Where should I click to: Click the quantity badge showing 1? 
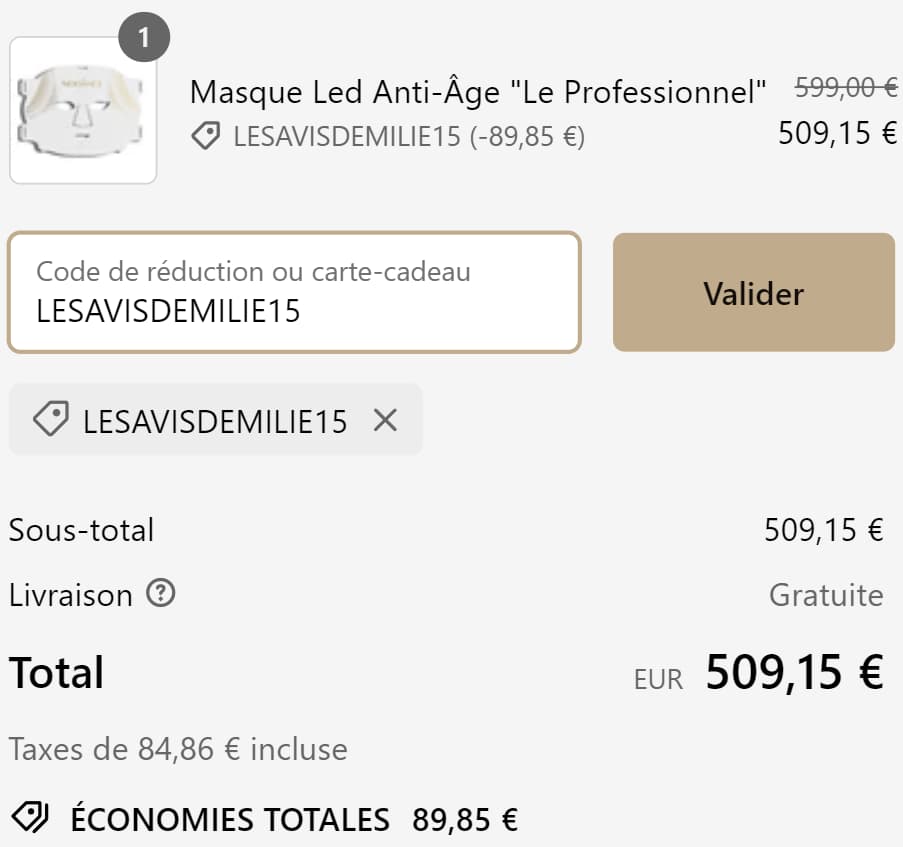pos(146,35)
